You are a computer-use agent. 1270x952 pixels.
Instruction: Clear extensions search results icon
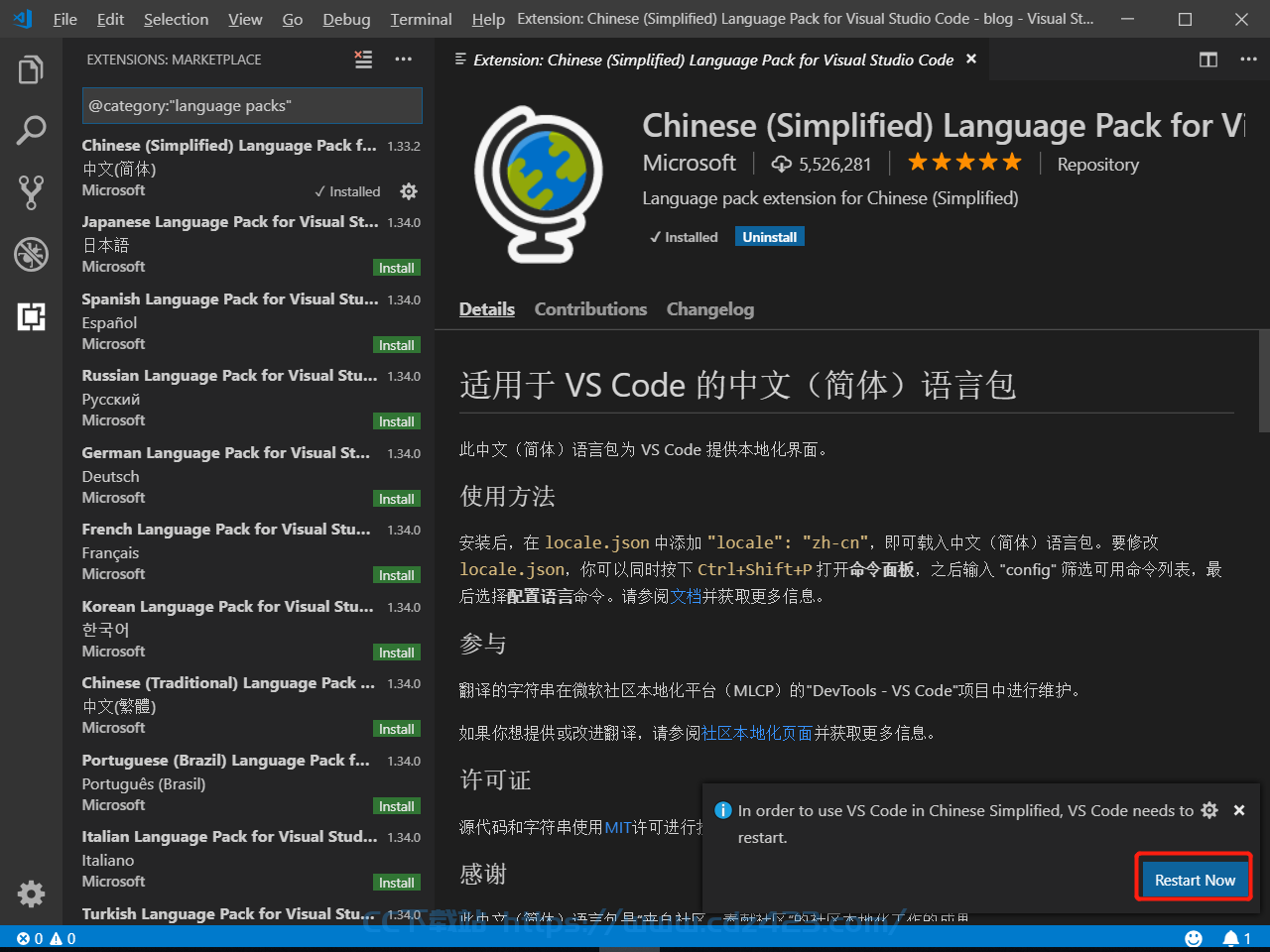pyautogui.click(x=364, y=59)
